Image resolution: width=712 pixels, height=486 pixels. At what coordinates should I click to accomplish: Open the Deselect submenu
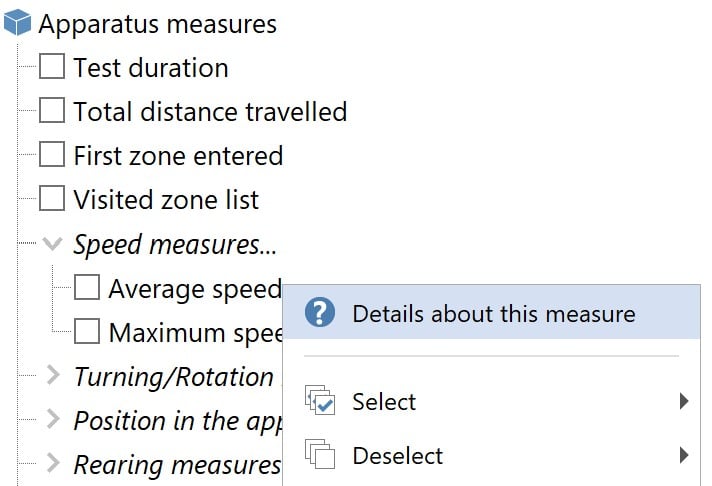[397, 456]
